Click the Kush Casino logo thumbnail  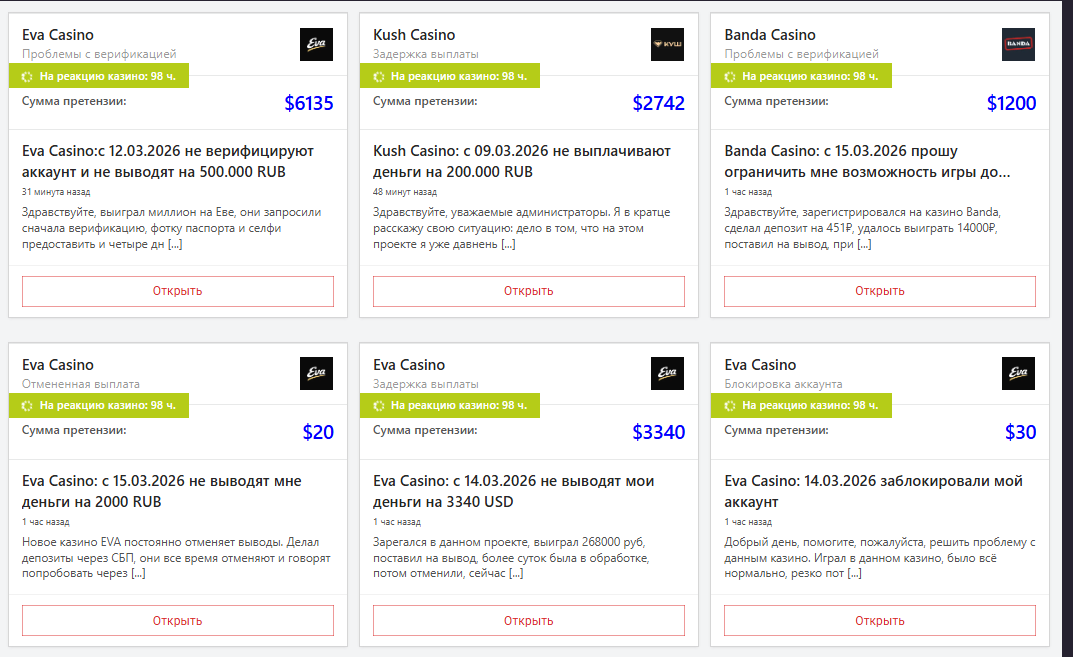667,44
